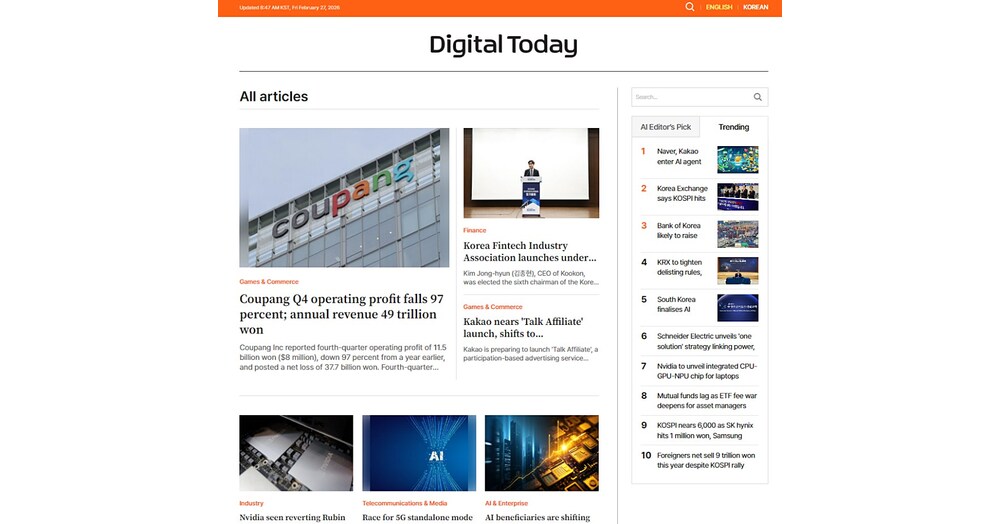This screenshot has height=524, width=1000.
Task: Click the Kakao is preparing to launch summary
Action: tap(531, 354)
